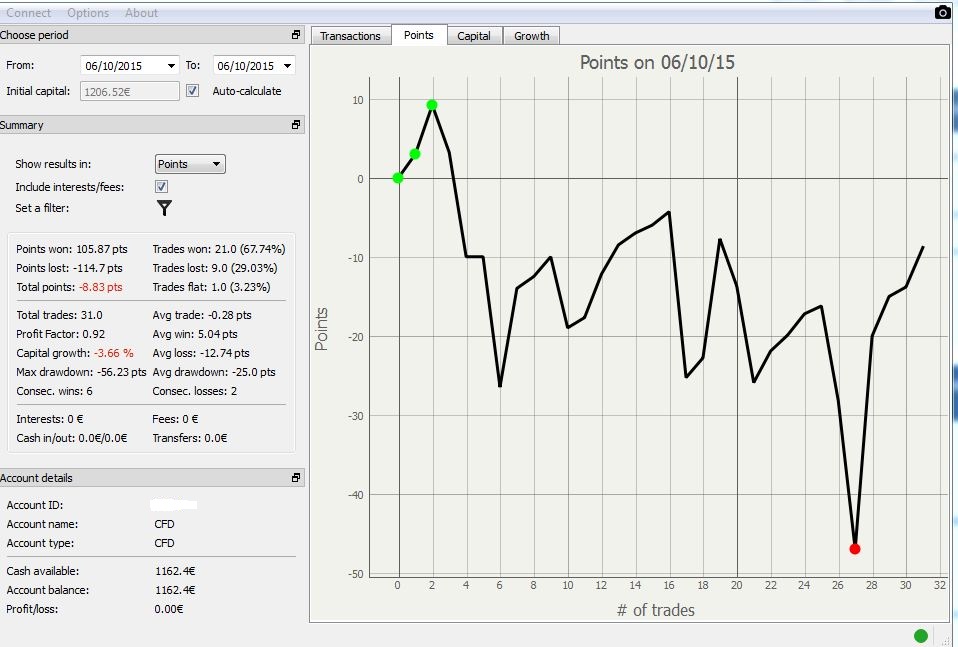
Task: Click 'Max drawdown: -56.23 pts' text
Action: coord(81,372)
